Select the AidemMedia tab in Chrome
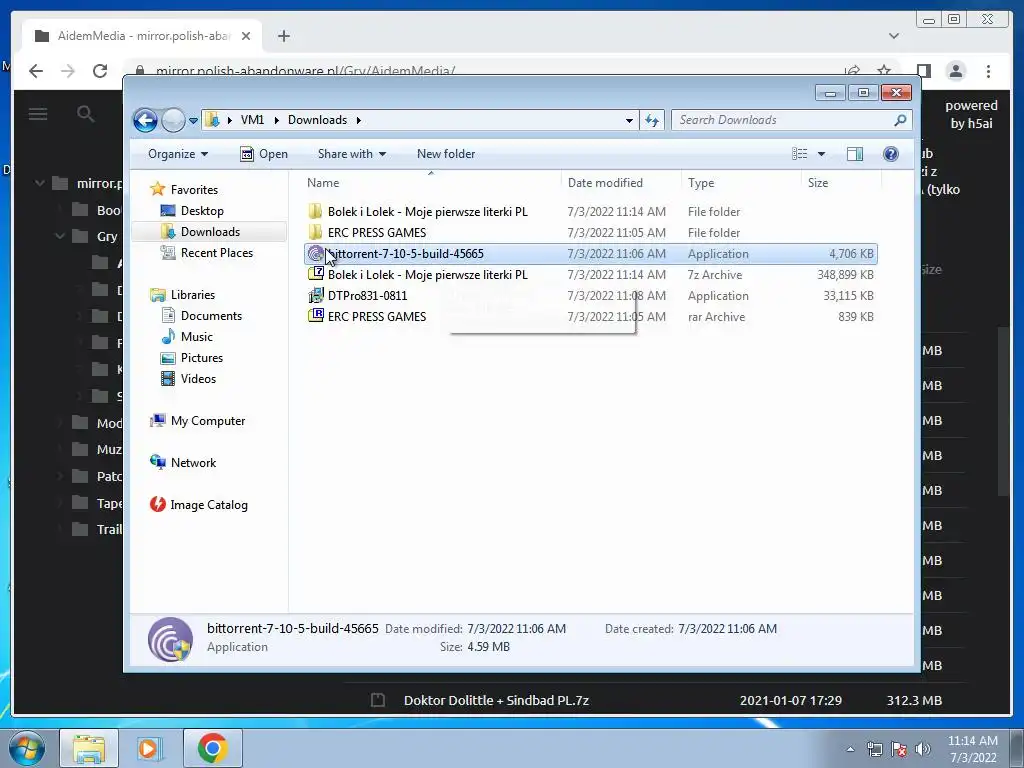 (x=142, y=36)
